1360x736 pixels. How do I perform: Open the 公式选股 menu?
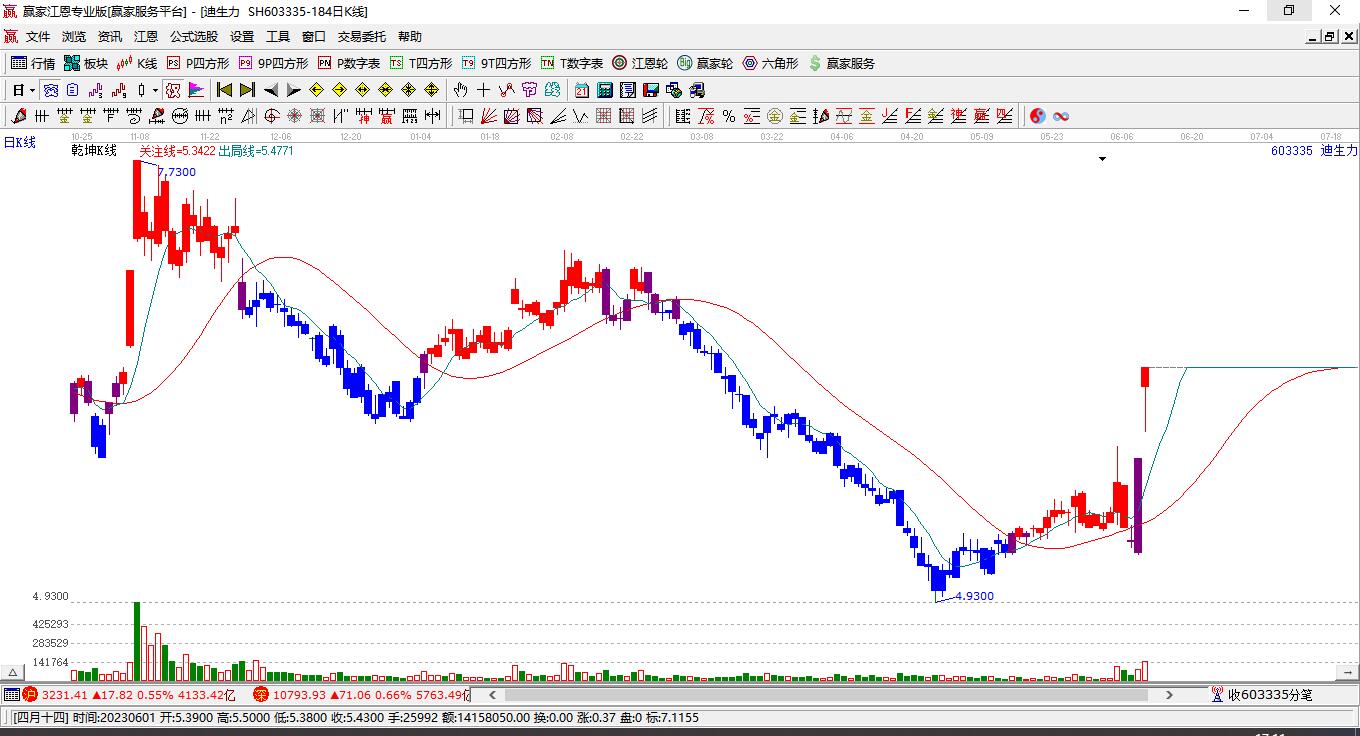(194, 37)
